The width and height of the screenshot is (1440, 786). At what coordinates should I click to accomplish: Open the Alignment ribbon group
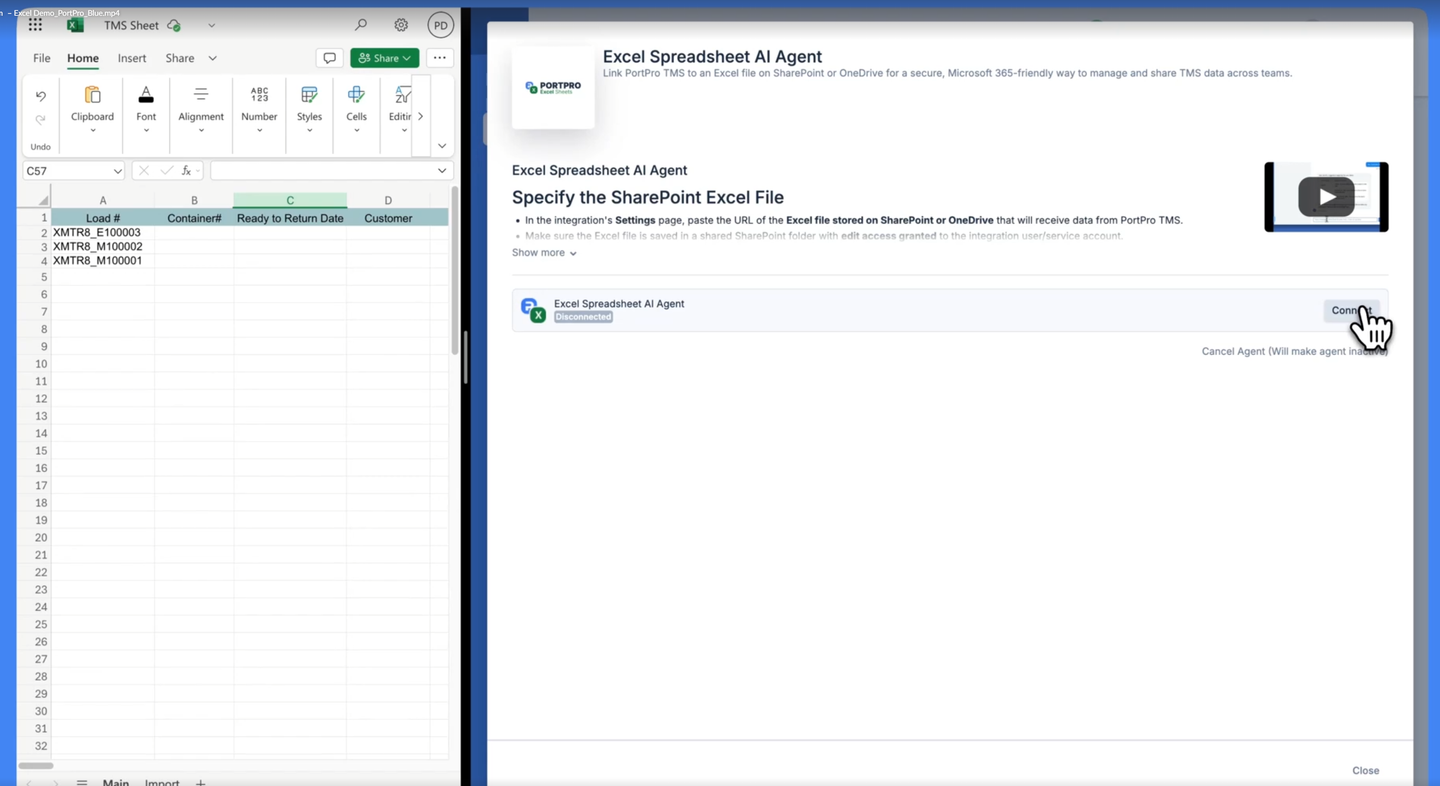point(201,109)
